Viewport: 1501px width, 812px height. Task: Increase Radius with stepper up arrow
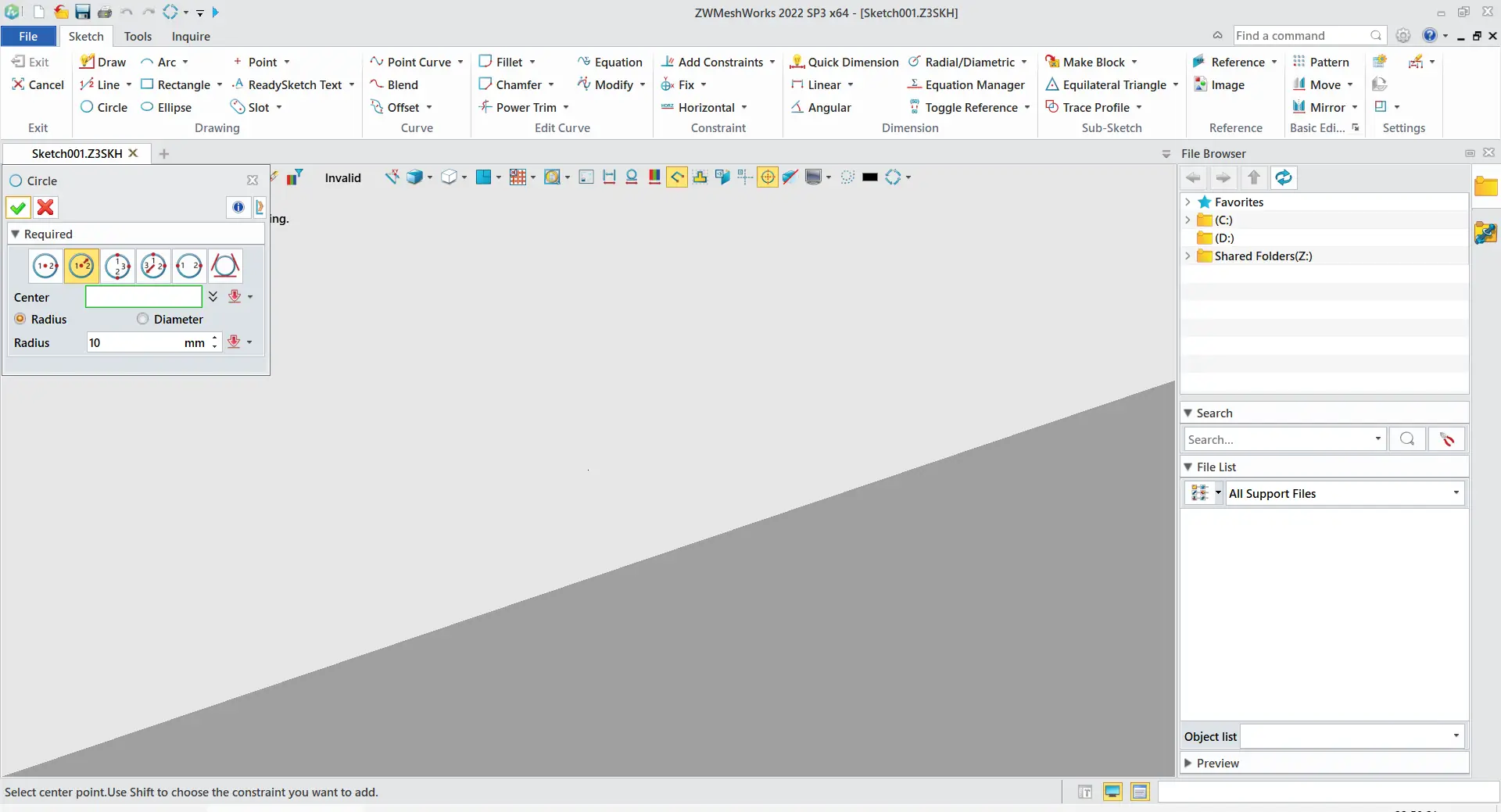214,338
